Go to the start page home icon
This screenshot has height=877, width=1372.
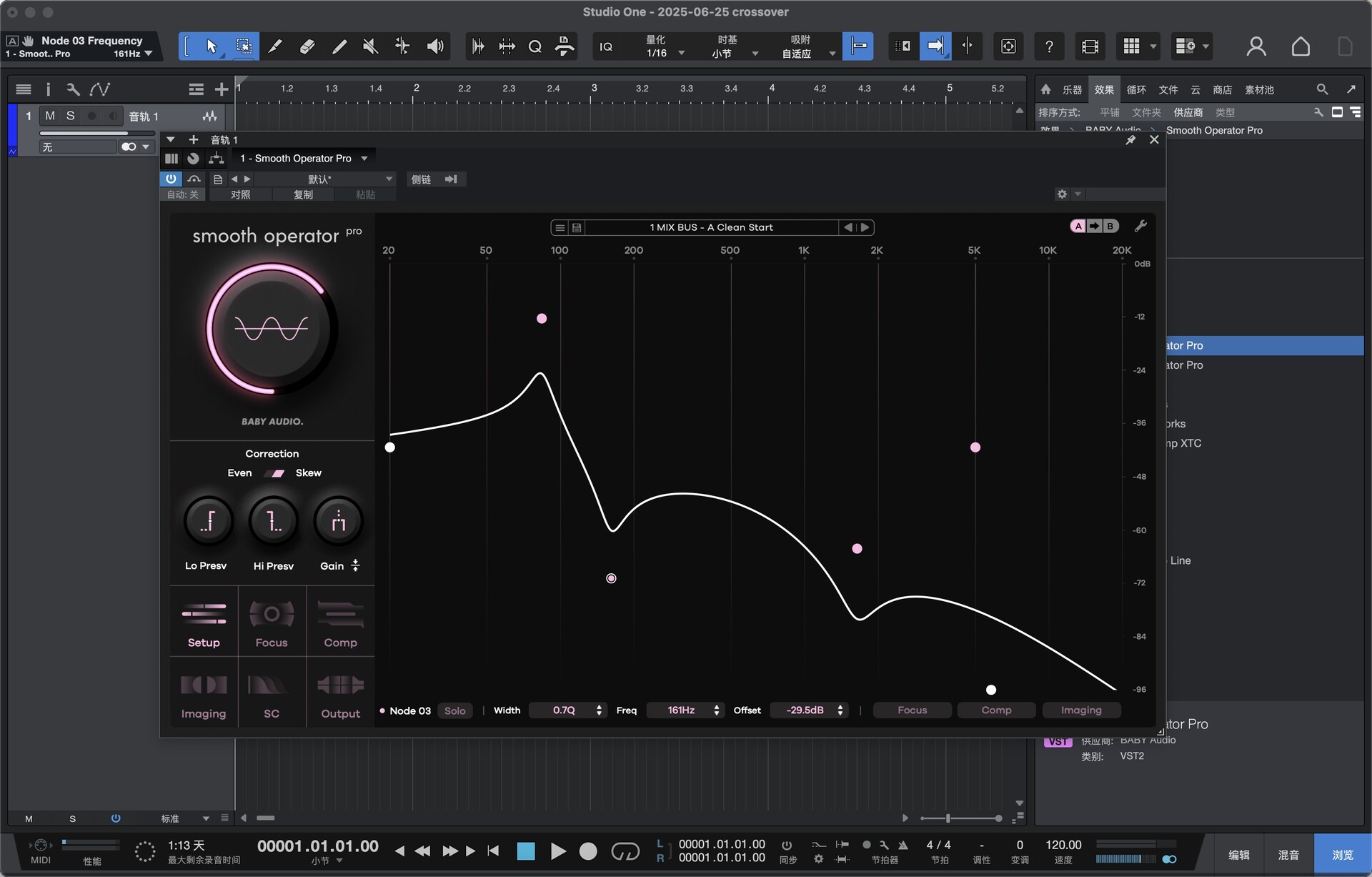(1301, 46)
